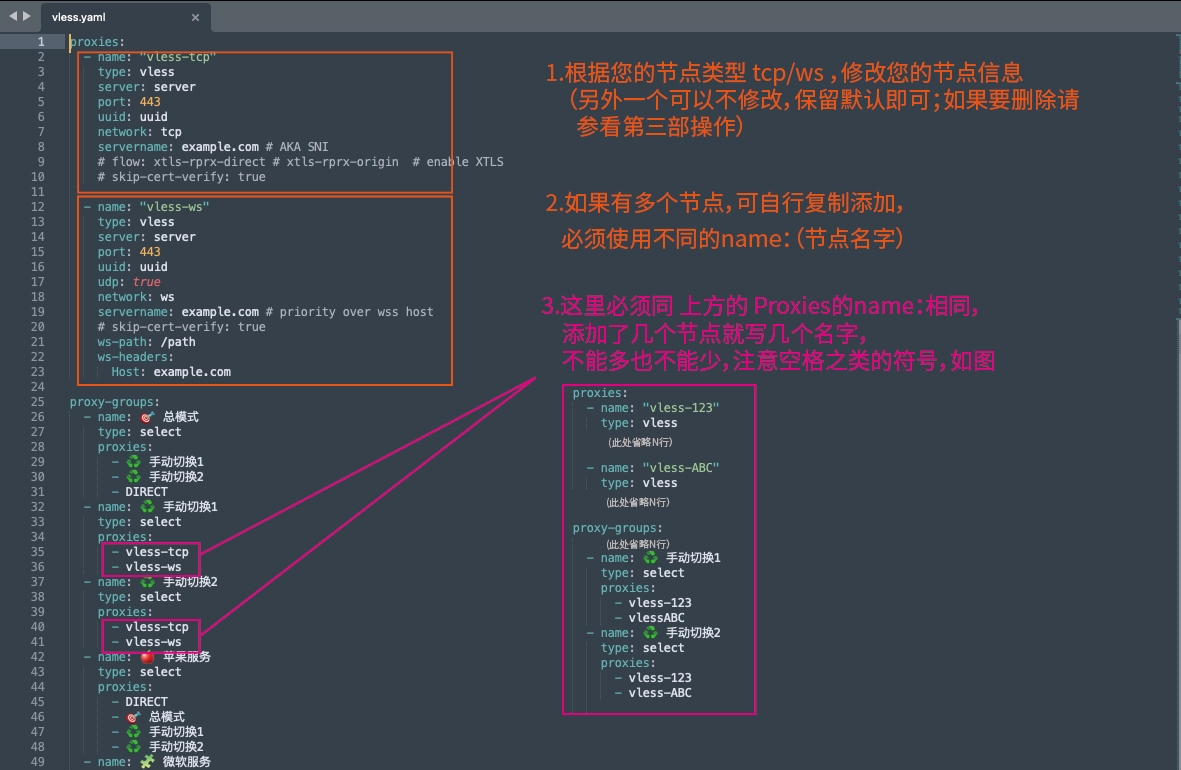Viewport: 1181px width, 770px height.
Task: Click the next tab right arrow
Action: click(26, 17)
